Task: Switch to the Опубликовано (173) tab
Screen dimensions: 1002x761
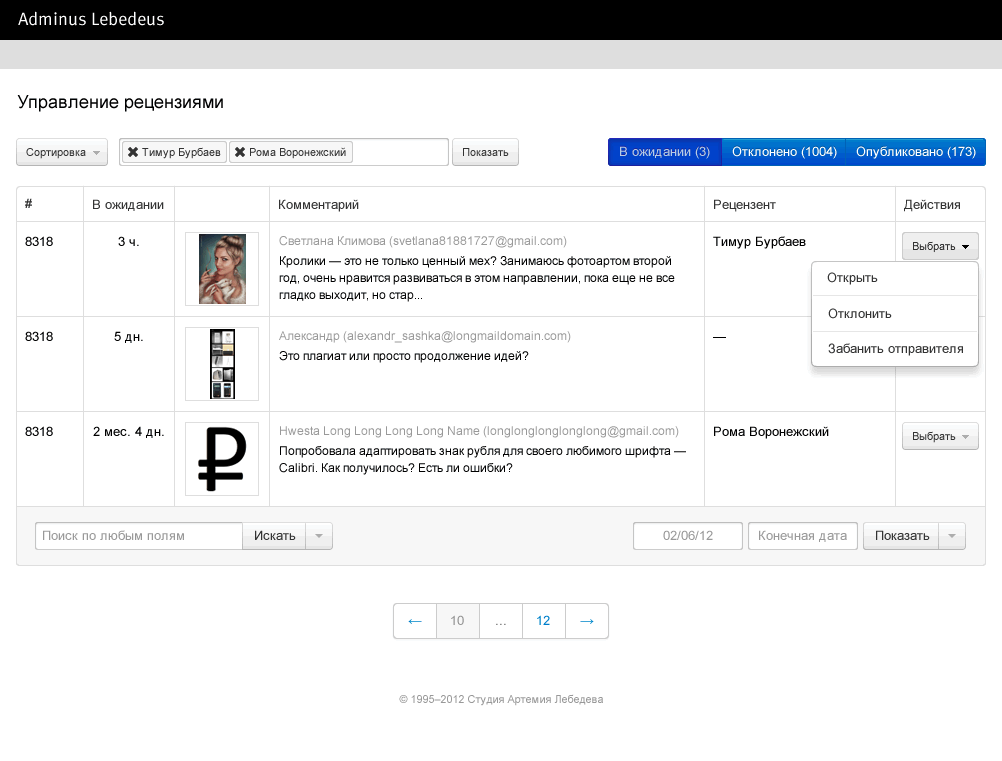Action: 915,152
